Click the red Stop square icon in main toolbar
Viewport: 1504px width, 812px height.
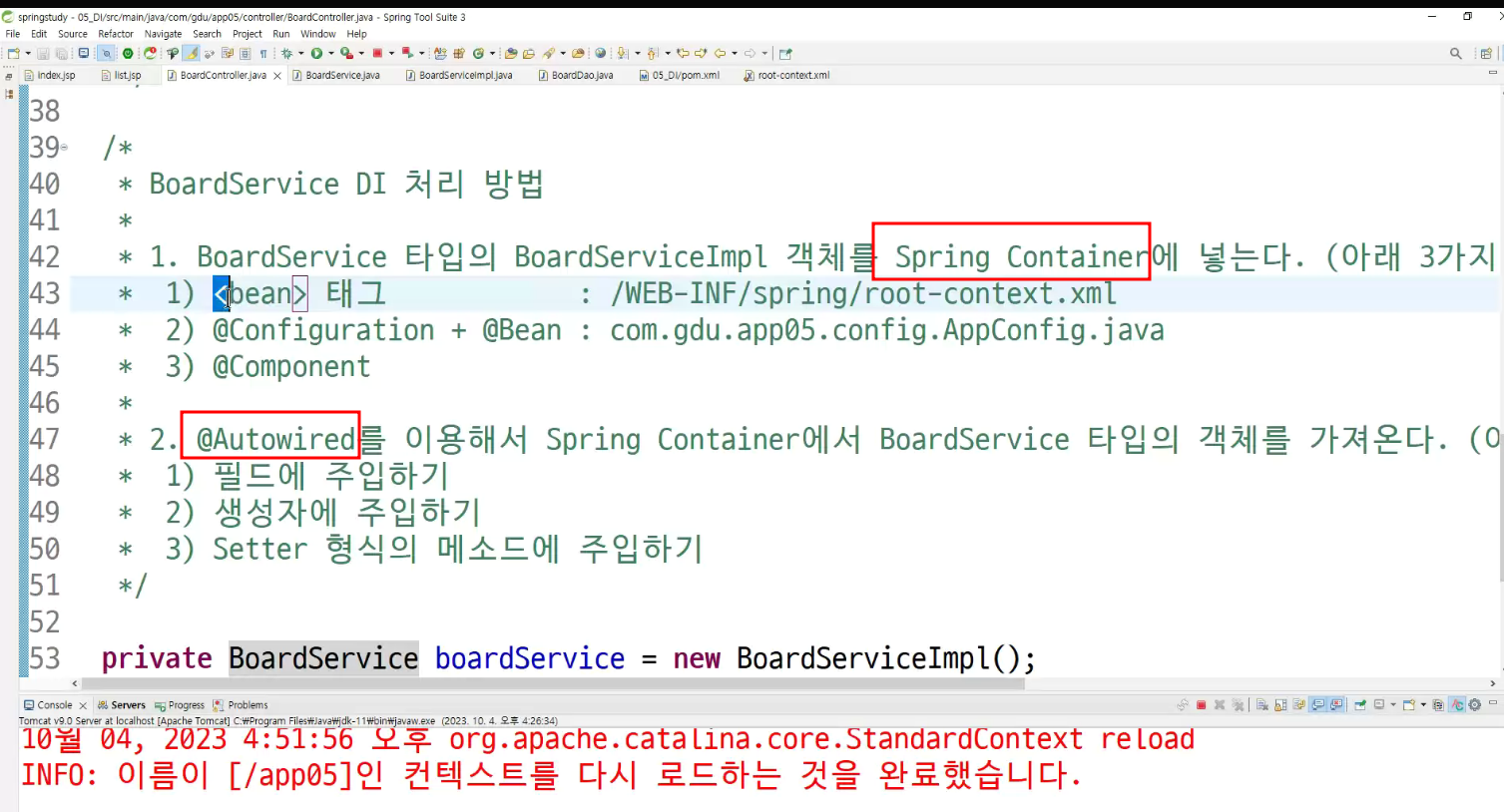(x=377, y=53)
